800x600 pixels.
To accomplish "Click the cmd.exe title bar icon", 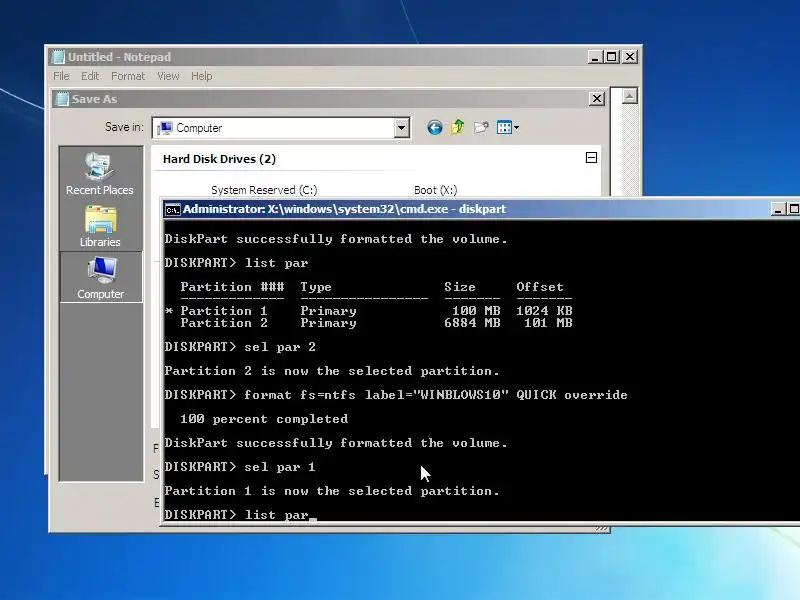I will [x=173, y=209].
